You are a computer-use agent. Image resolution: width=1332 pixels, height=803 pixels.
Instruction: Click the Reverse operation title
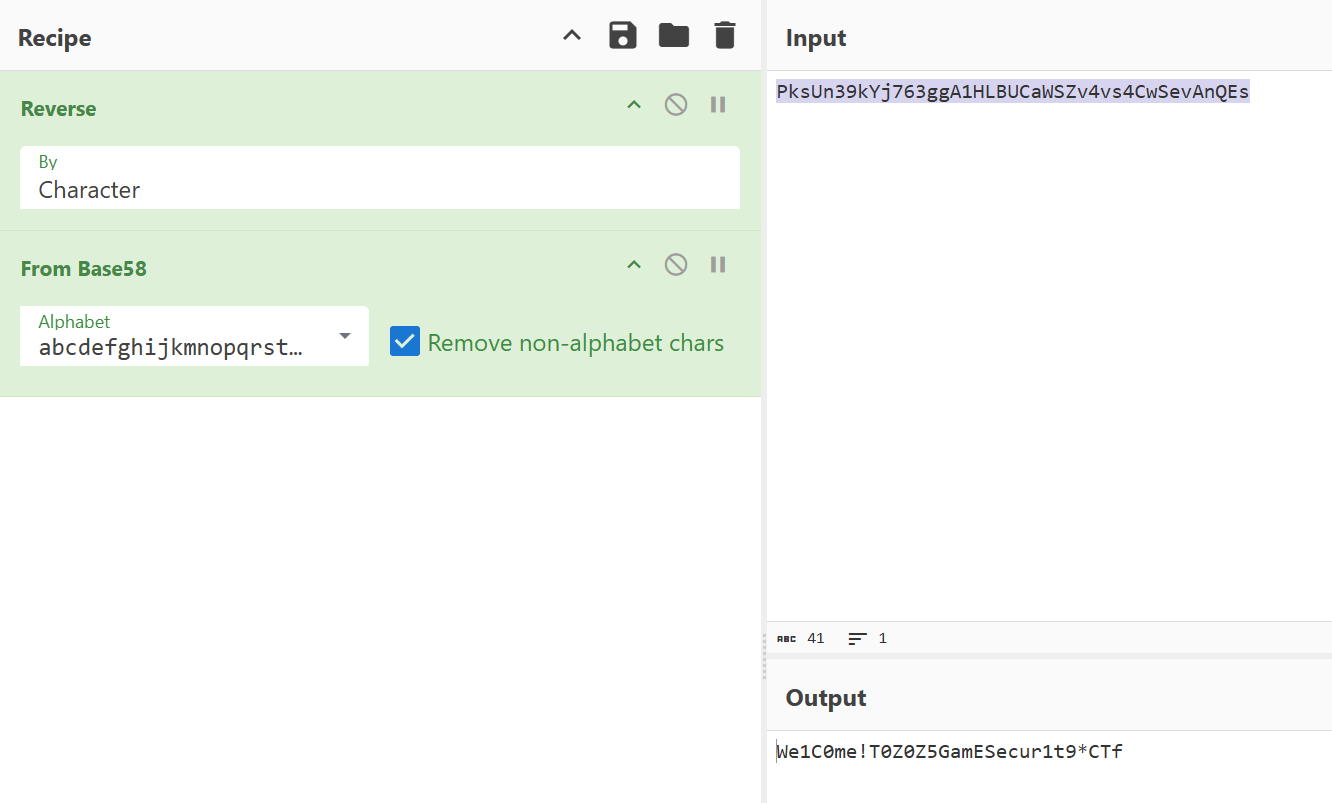59,109
